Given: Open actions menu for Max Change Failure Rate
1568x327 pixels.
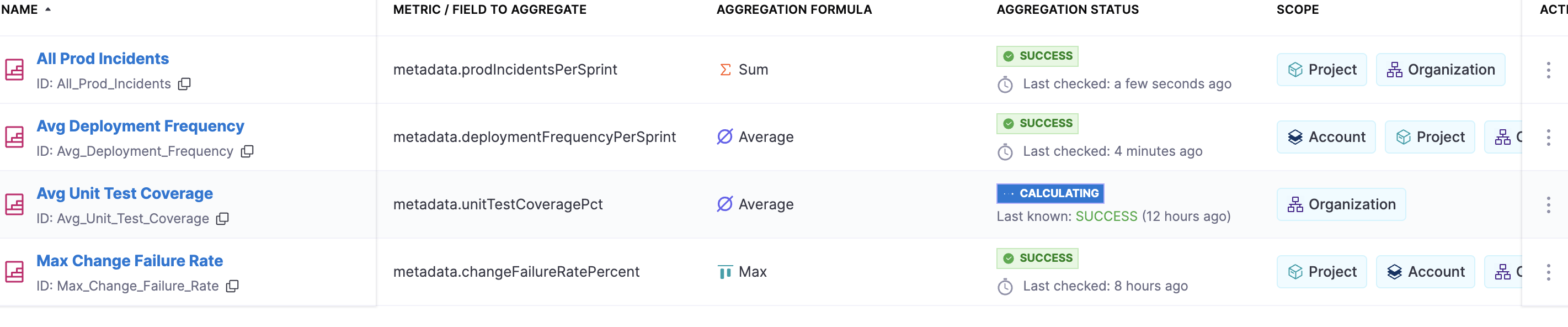Looking at the screenshot, I should [x=1549, y=272].
